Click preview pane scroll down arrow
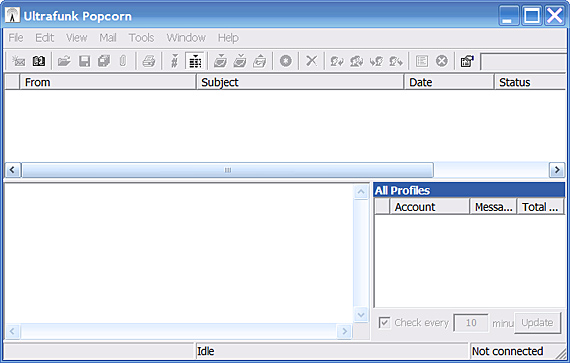Screen dimensions: 570x363 click(361, 315)
